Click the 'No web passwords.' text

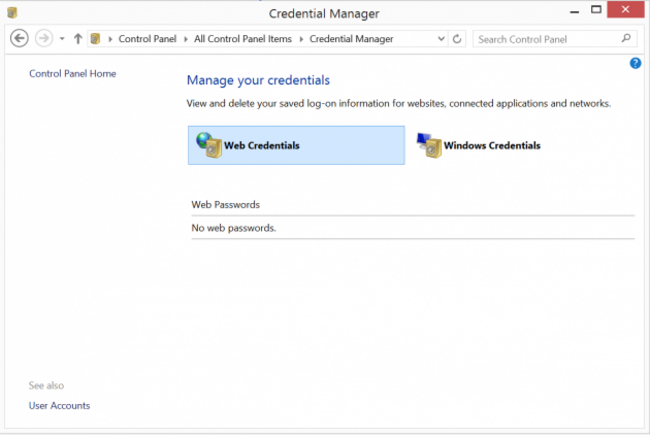tap(233, 228)
